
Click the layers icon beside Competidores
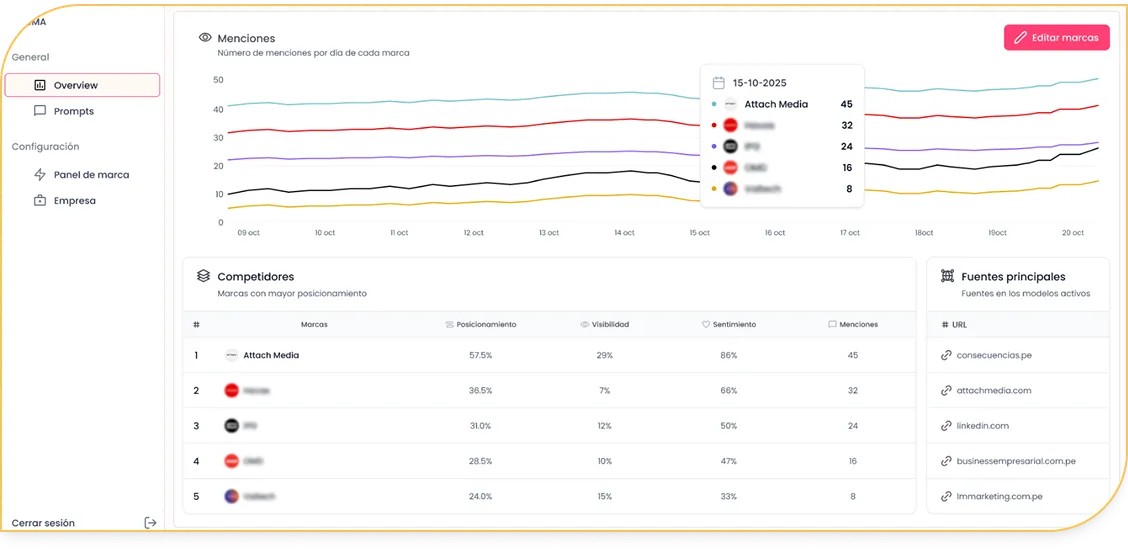coord(203,276)
